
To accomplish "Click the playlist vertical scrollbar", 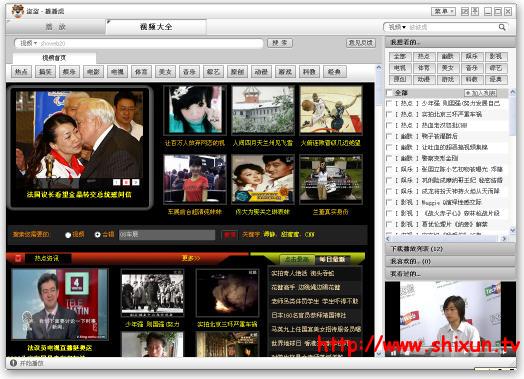I will (513, 160).
